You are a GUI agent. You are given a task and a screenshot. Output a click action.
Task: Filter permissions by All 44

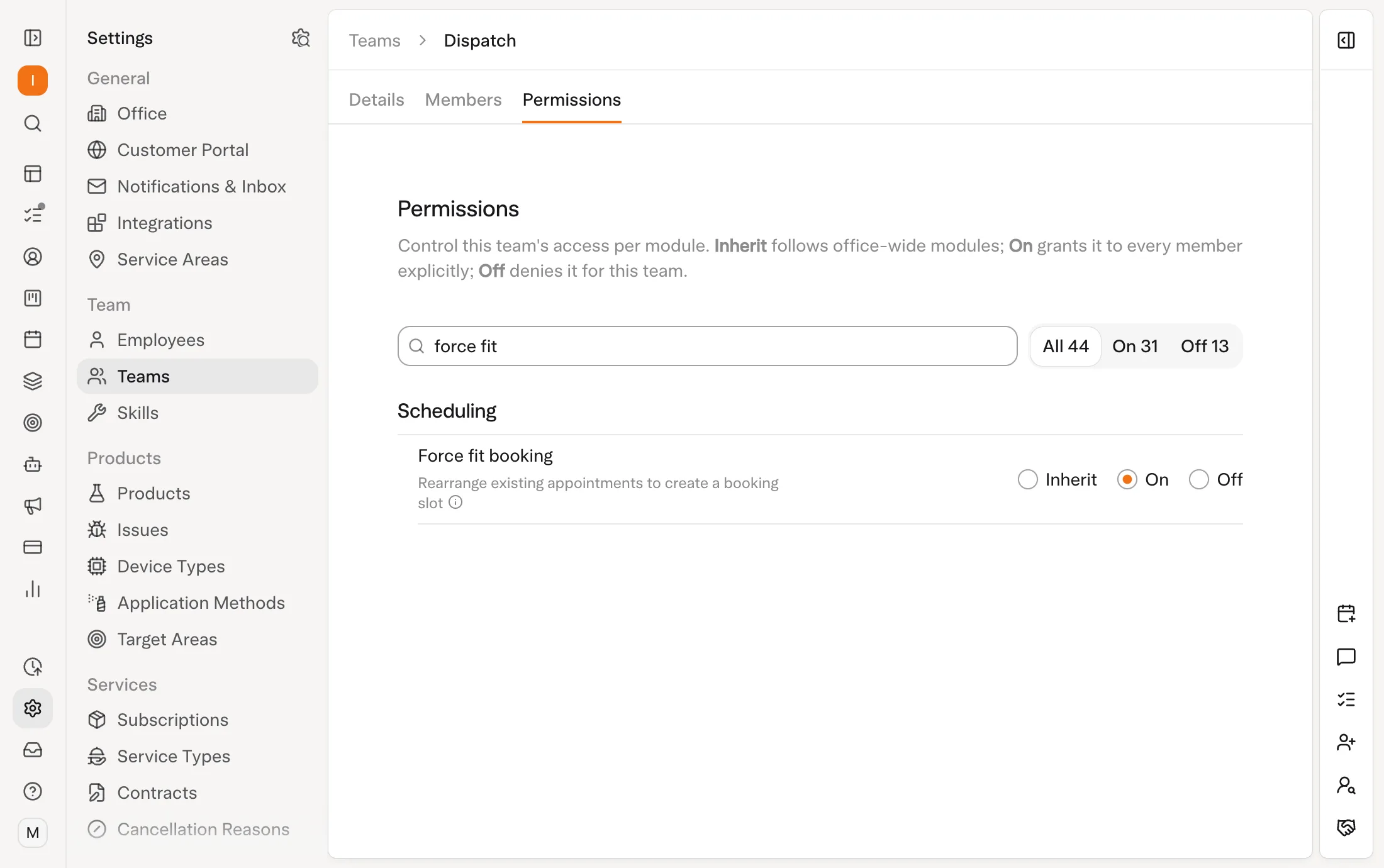[x=1066, y=346]
